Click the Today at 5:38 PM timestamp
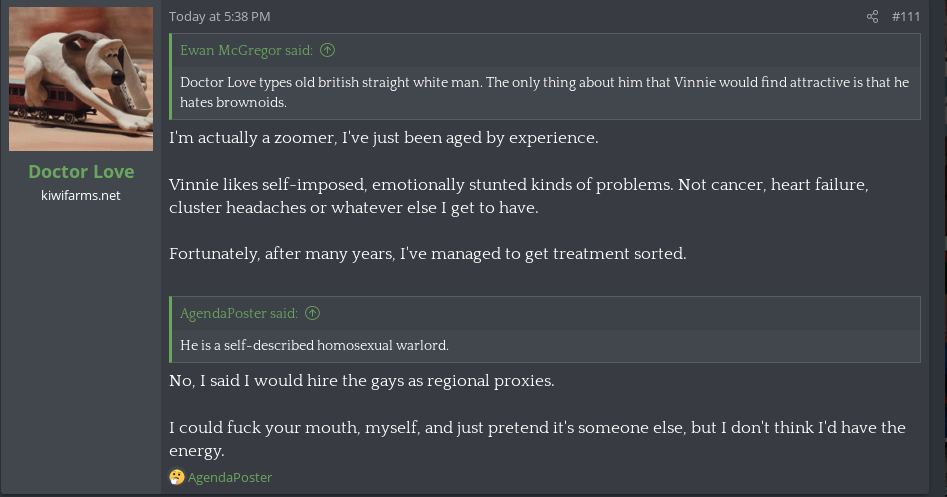This screenshot has height=497, width=947. [x=220, y=17]
